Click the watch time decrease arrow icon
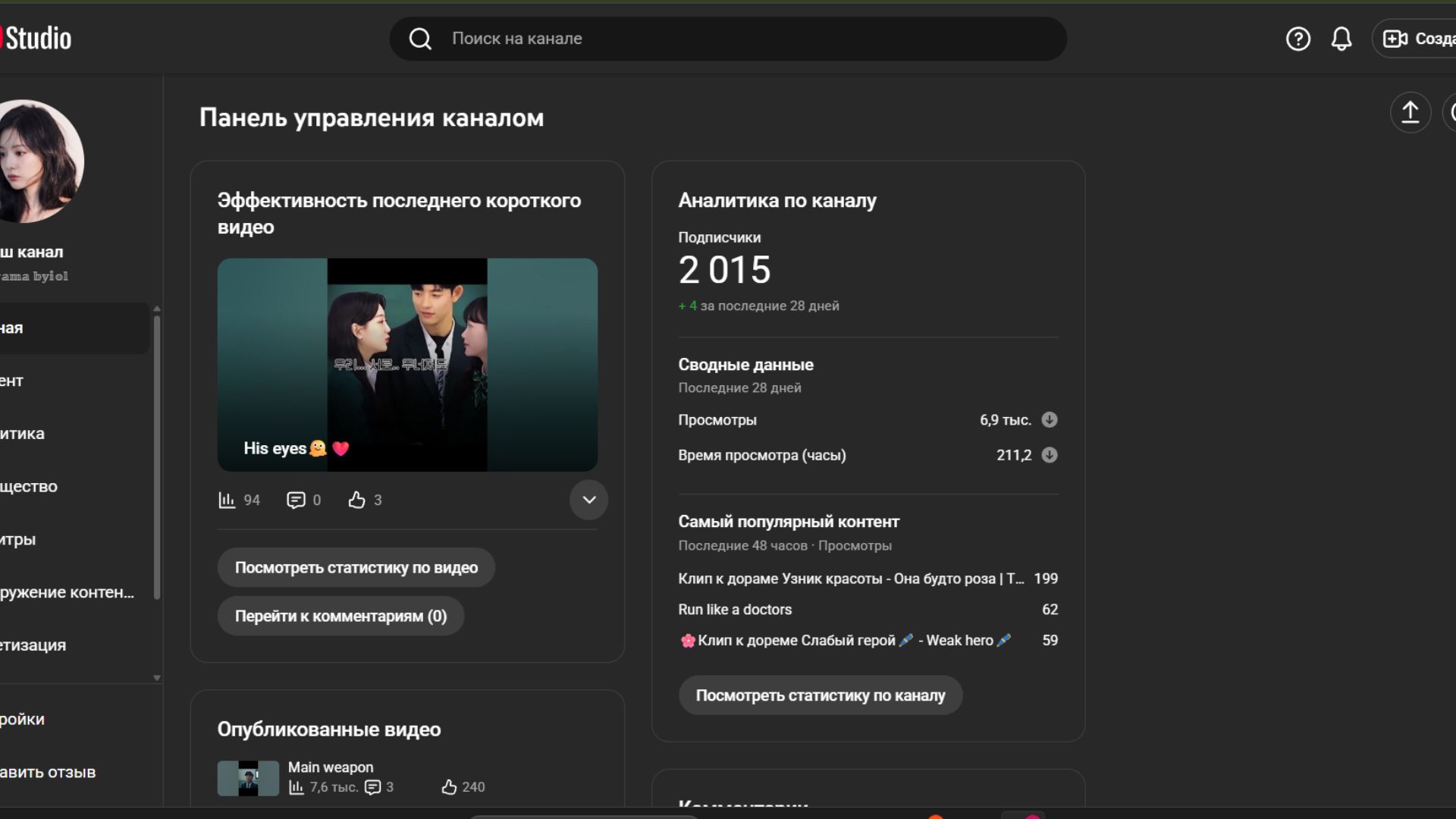The image size is (1456, 819). tap(1049, 455)
